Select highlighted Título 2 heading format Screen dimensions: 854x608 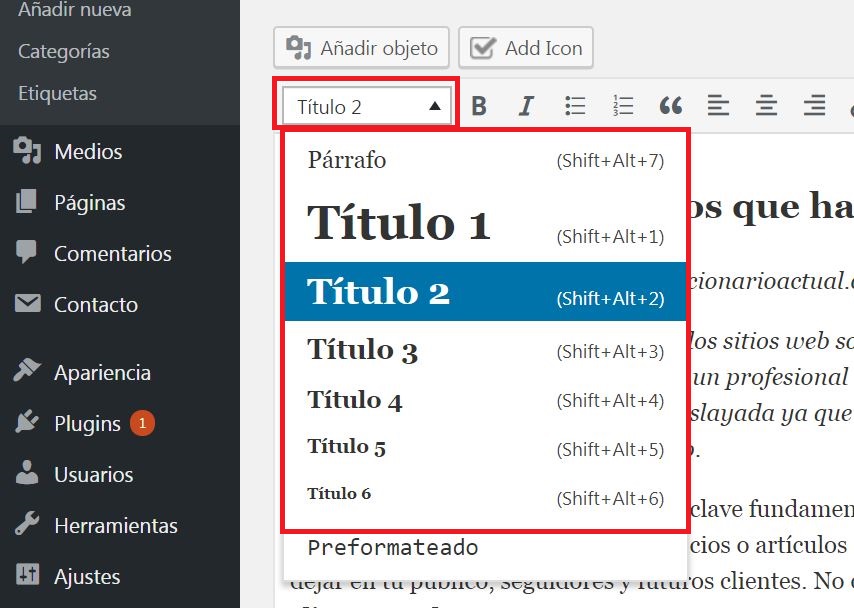(x=485, y=291)
